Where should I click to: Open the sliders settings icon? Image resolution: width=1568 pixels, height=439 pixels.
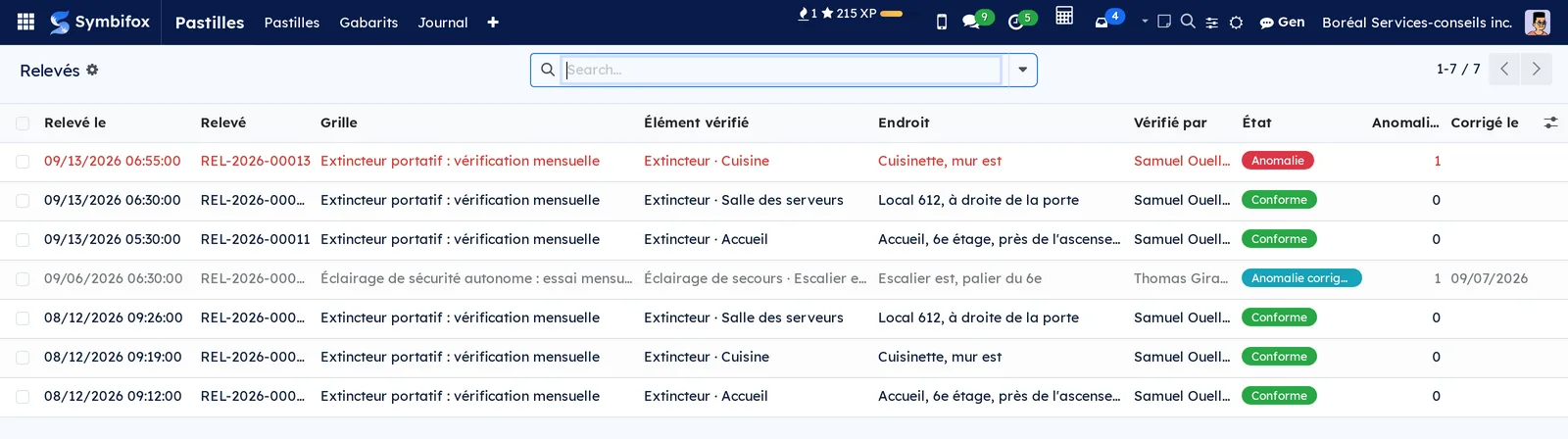[x=1212, y=22]
